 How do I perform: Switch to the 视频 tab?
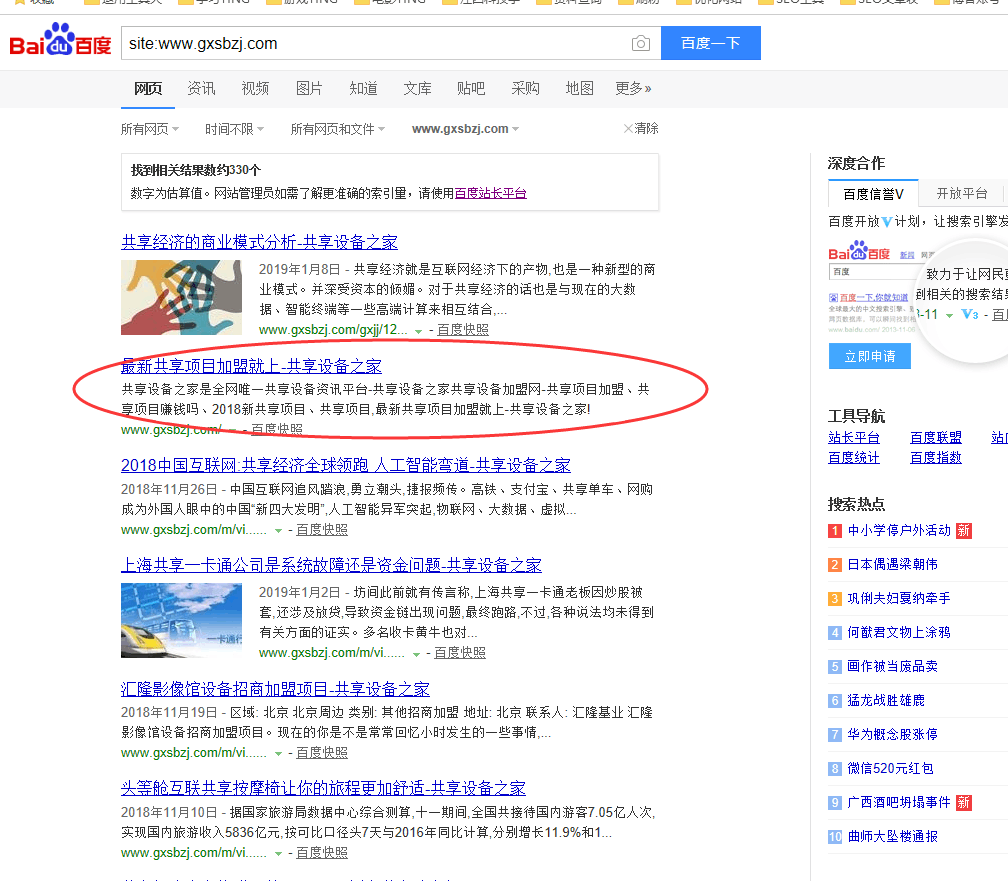click(x=255, y=88)
